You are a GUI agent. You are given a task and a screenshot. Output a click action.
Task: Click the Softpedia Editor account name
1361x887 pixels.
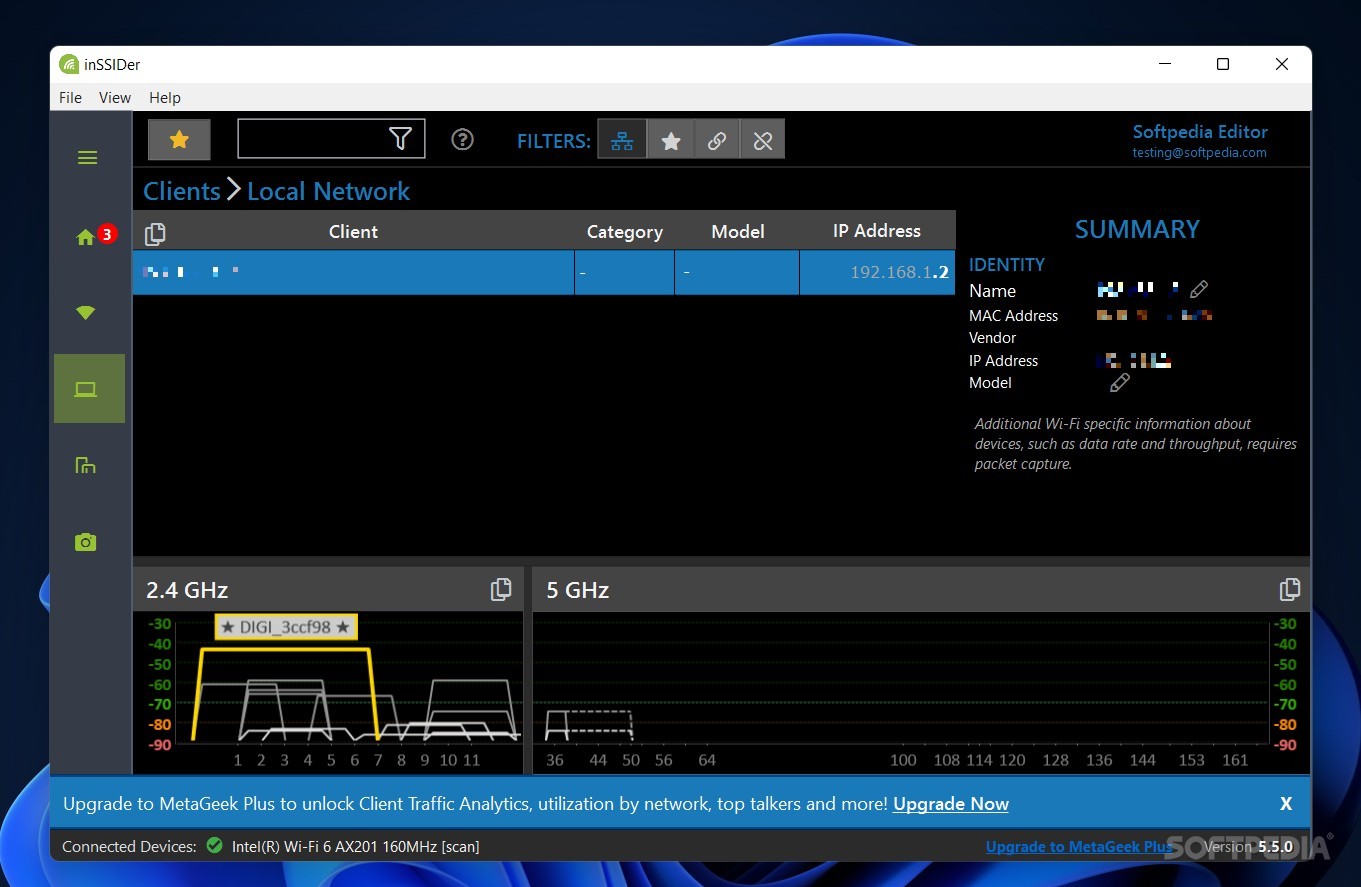coord(1200,132)
